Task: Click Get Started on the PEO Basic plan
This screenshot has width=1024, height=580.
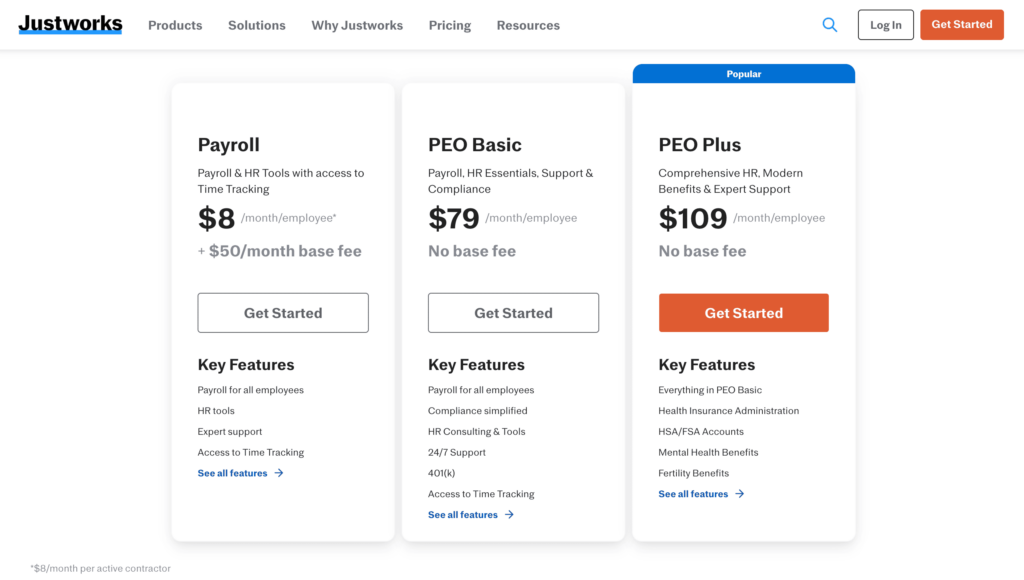Action: click(x=513, y=312)
